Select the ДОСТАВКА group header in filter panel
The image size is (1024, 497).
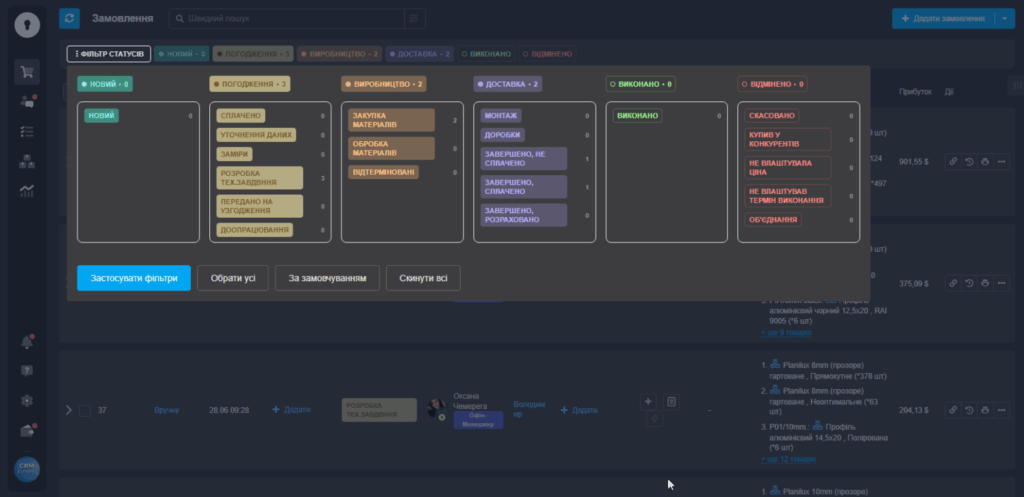(x=509, y=84)
